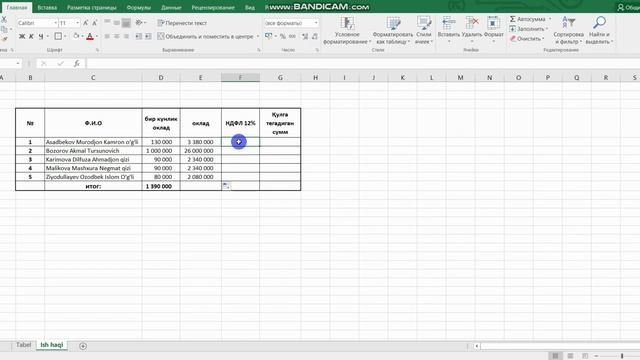Align cell content to top icon
Screen dimensions: 640x360
[107, 23]
